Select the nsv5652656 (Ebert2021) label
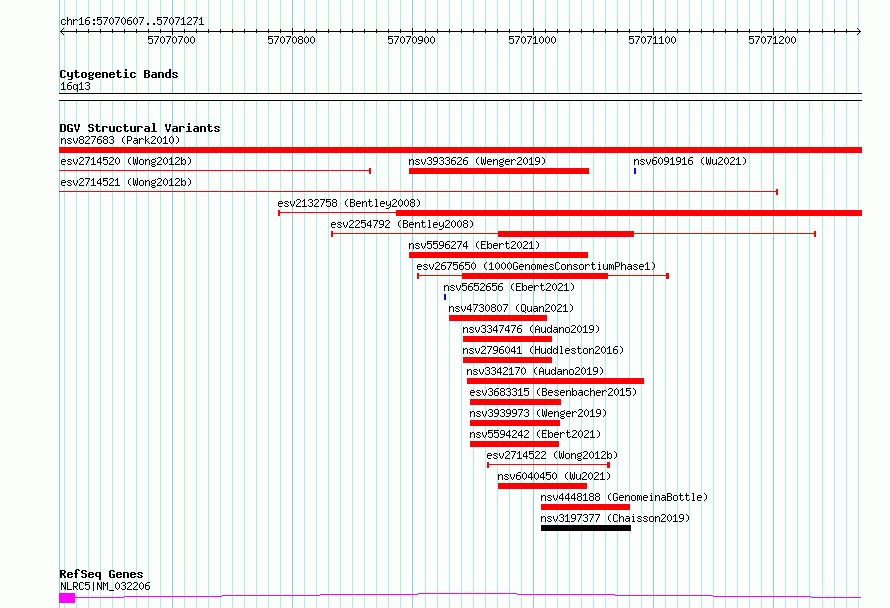Viewport: 890px width, 608px height. tap(509, 287)
